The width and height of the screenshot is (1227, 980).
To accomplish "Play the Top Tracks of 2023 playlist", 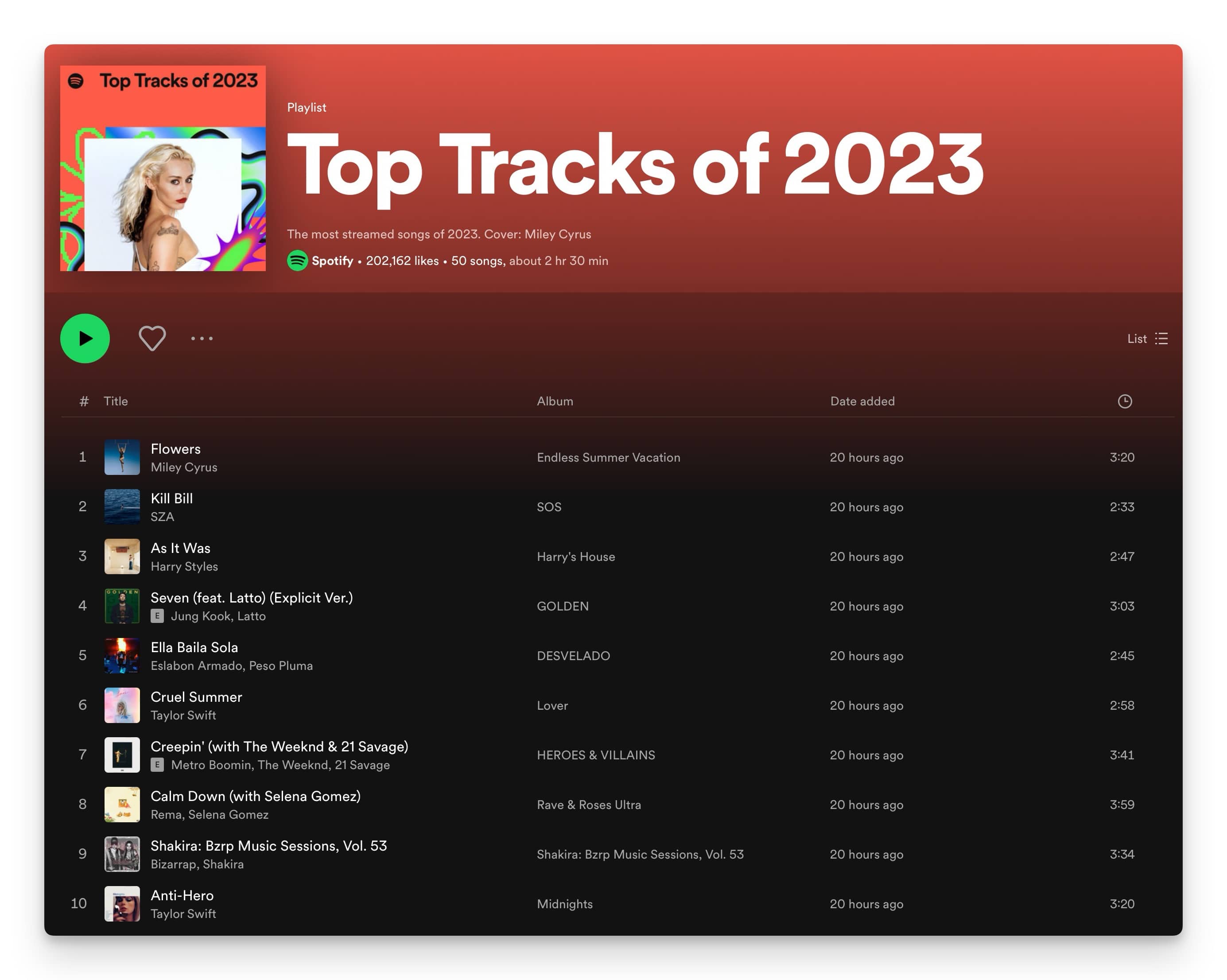I will [x=85, y=338].
